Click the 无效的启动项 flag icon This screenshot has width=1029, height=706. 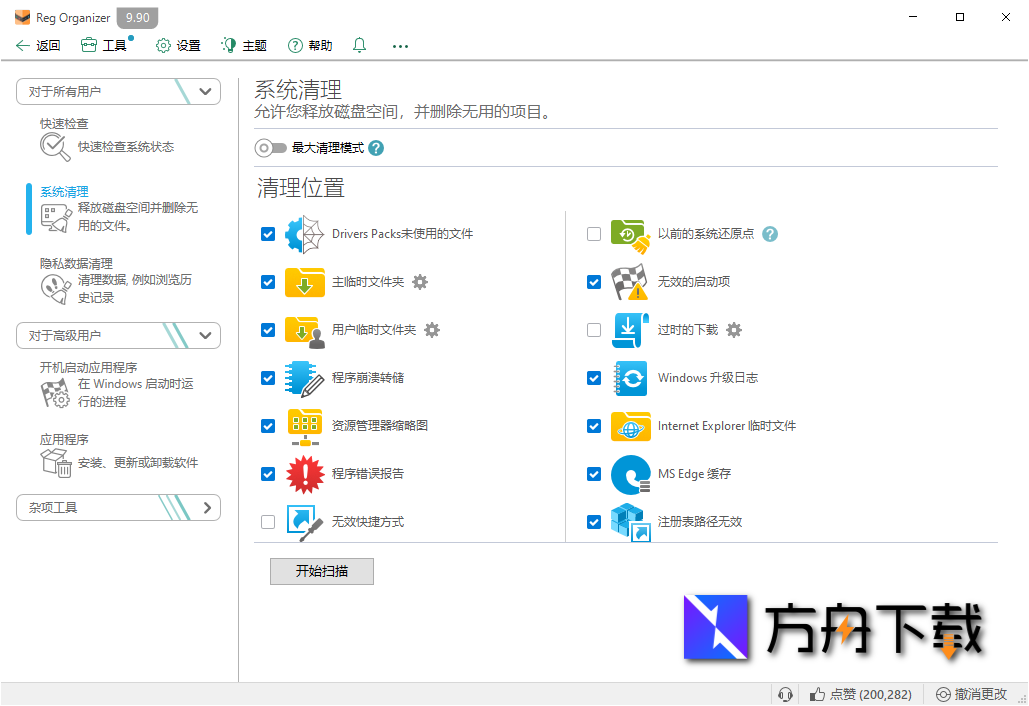point(630,282)
